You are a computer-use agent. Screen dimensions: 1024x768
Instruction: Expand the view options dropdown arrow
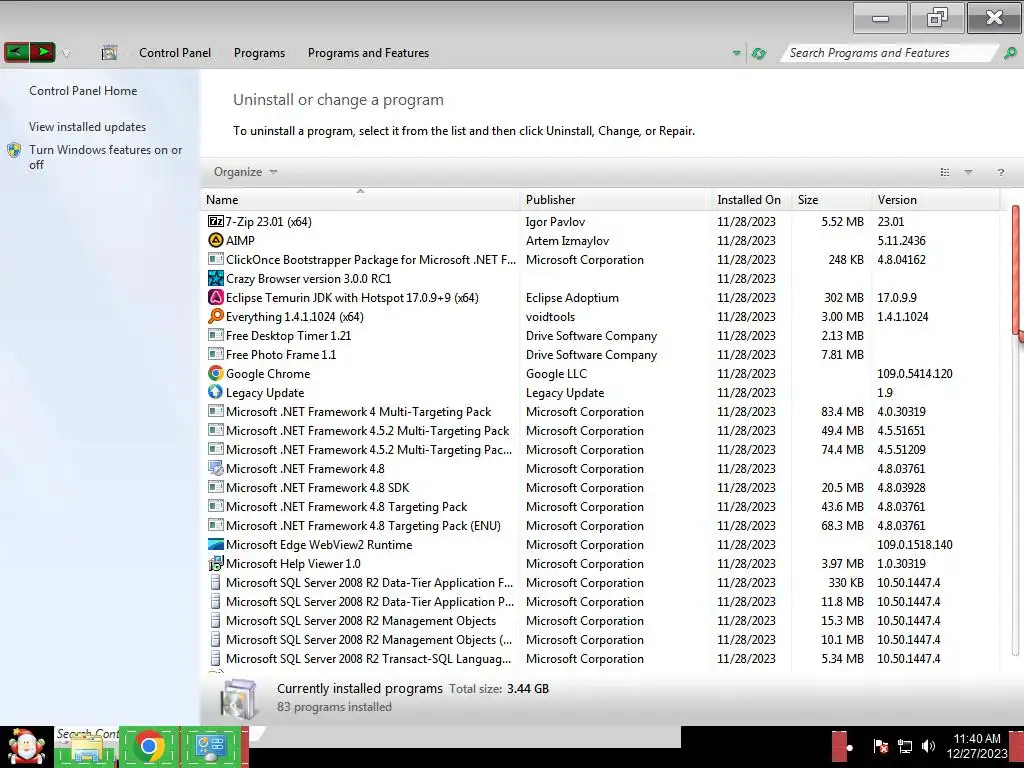[x=968, y=172]
